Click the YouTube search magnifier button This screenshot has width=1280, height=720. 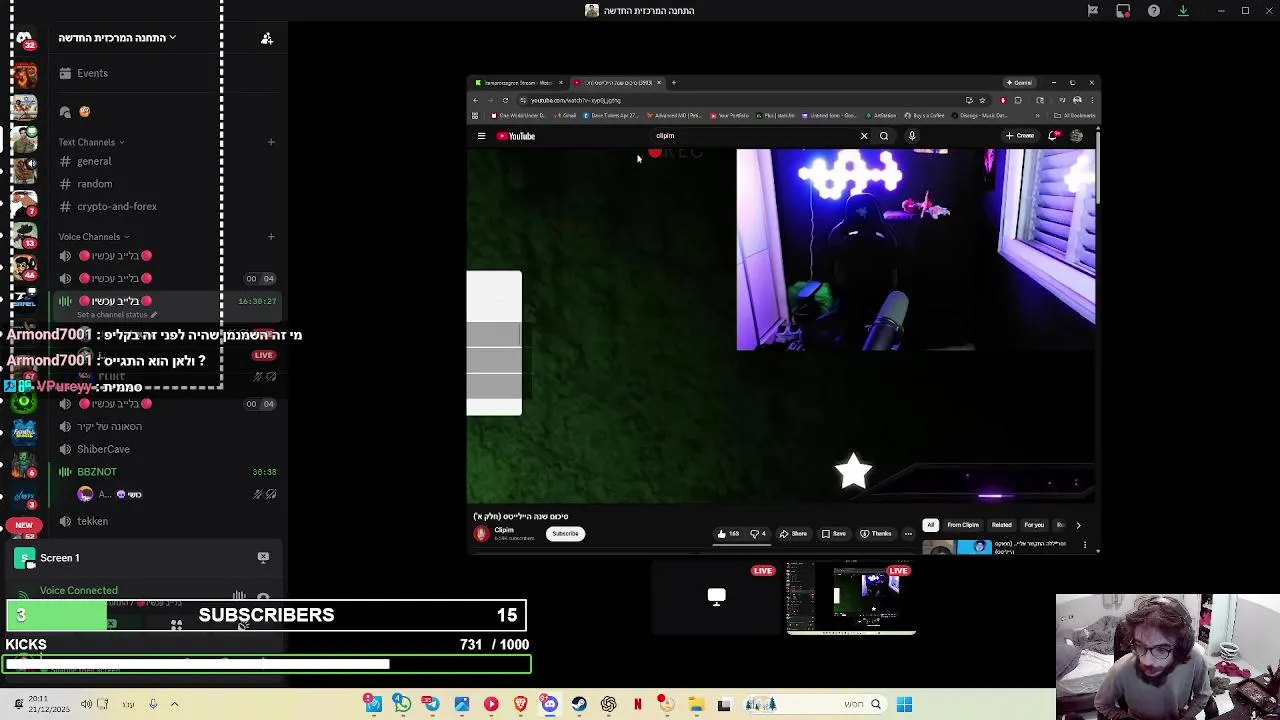coord(884,136)
